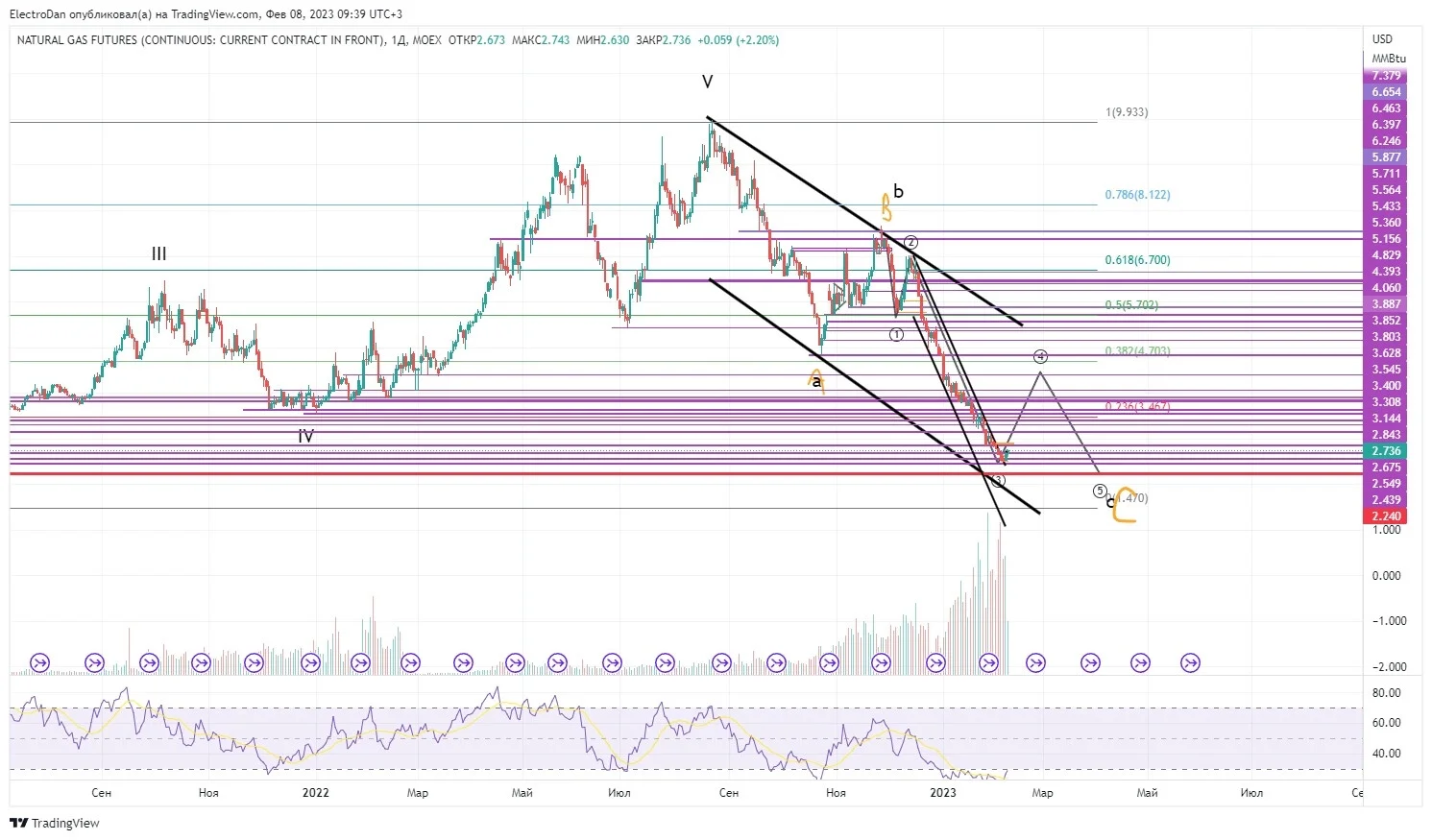1432x840 pixels.
Task: Select the Fibonacci 1(9.933) level label
Action: tap(1127, 112)
